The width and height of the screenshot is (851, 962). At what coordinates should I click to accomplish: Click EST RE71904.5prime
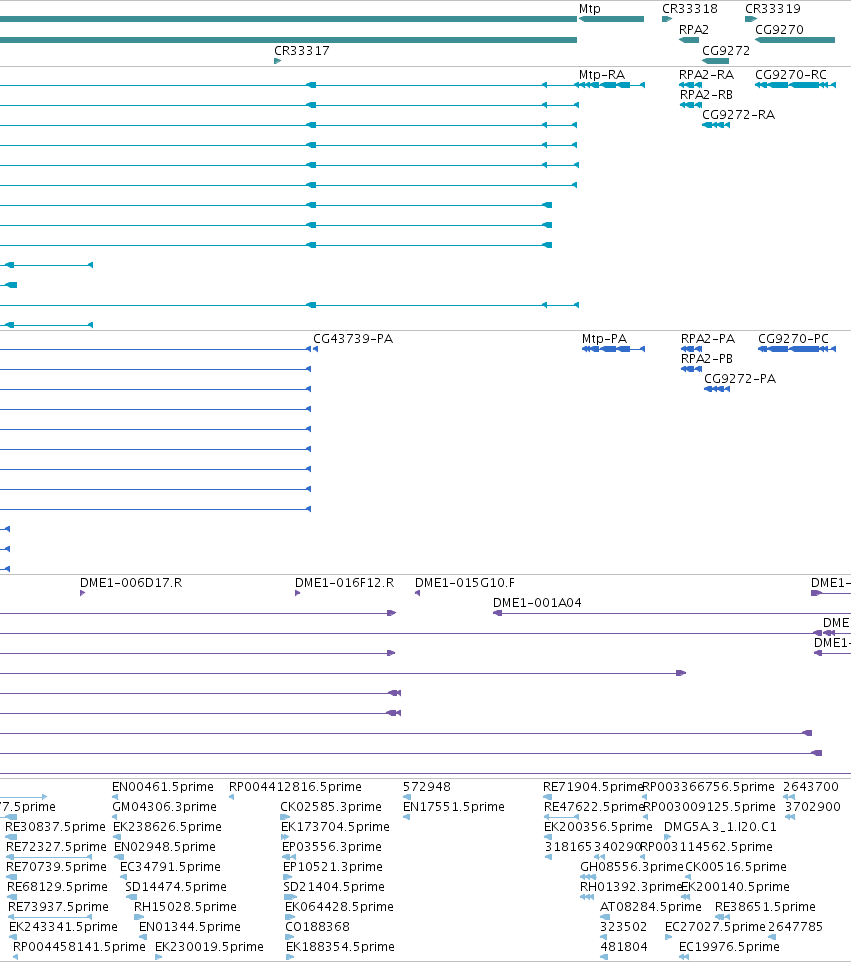click(x=593, y=787)
